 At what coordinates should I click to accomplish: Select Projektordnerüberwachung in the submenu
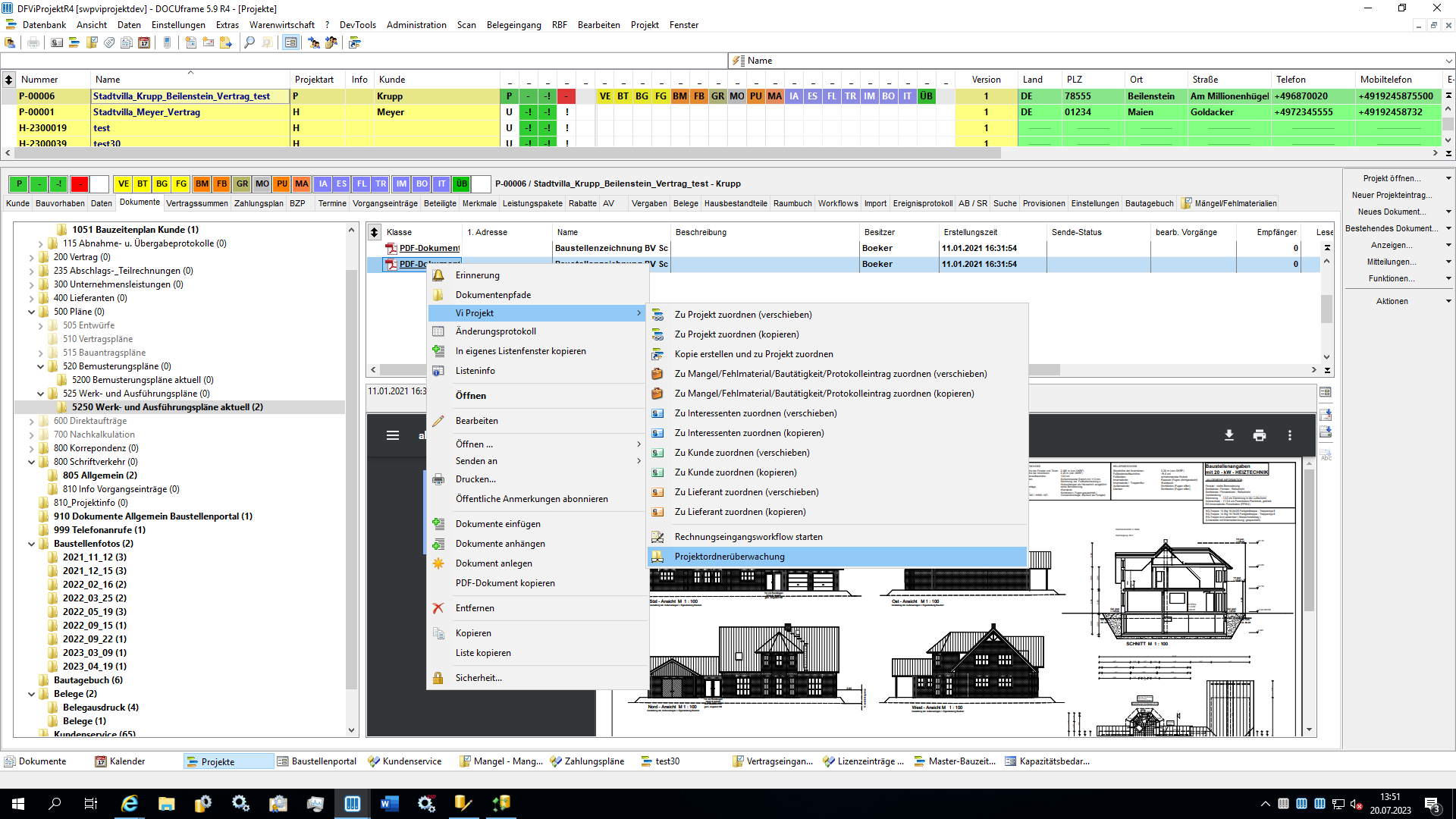coord(837,557)
